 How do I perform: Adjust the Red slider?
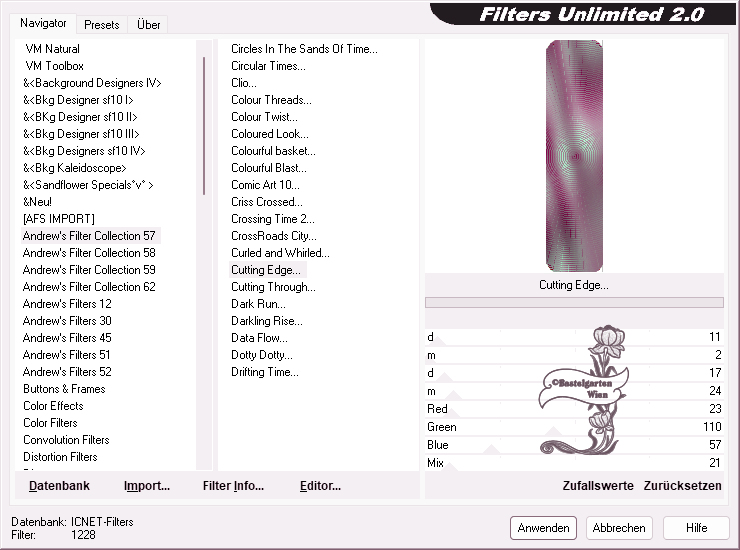pyautogui.click(x=574, y=409)
